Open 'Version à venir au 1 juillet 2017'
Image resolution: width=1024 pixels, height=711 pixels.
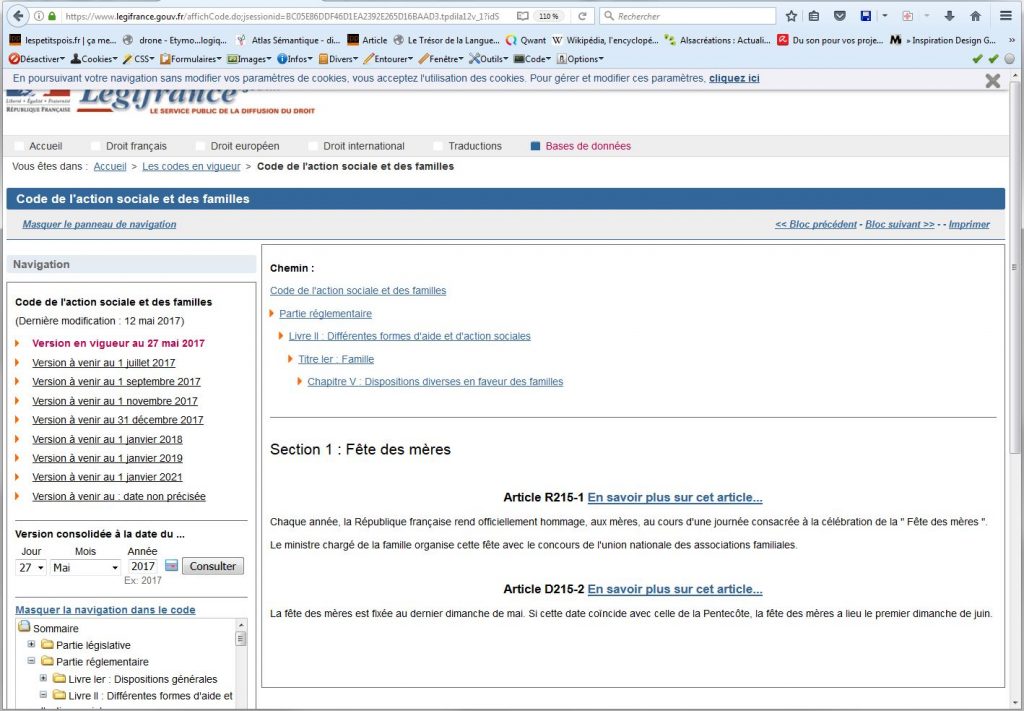(x=103, y=363)
